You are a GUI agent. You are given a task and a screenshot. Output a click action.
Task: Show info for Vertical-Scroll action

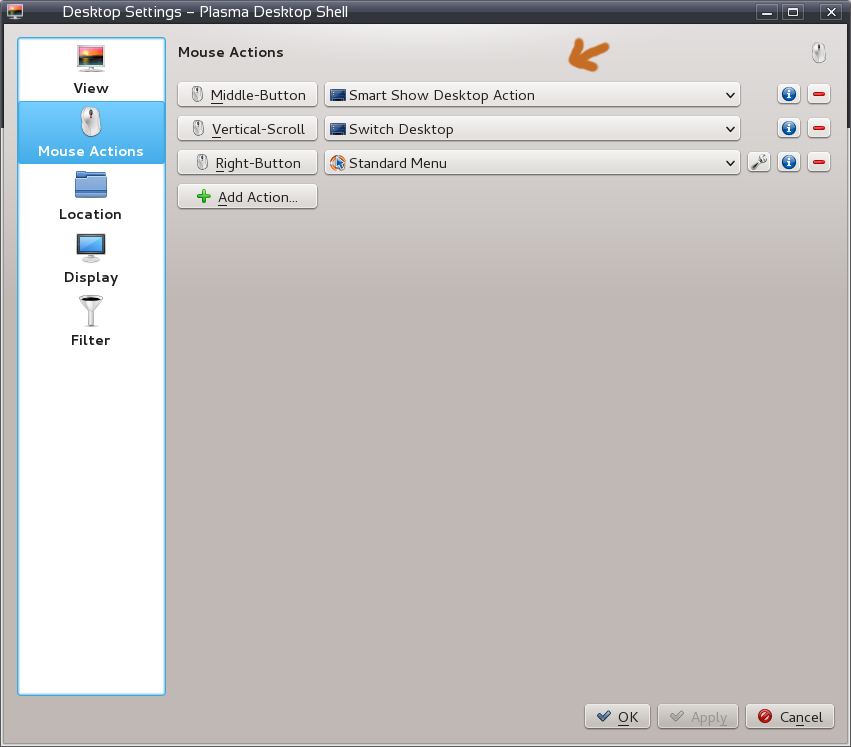click(789, 128)
